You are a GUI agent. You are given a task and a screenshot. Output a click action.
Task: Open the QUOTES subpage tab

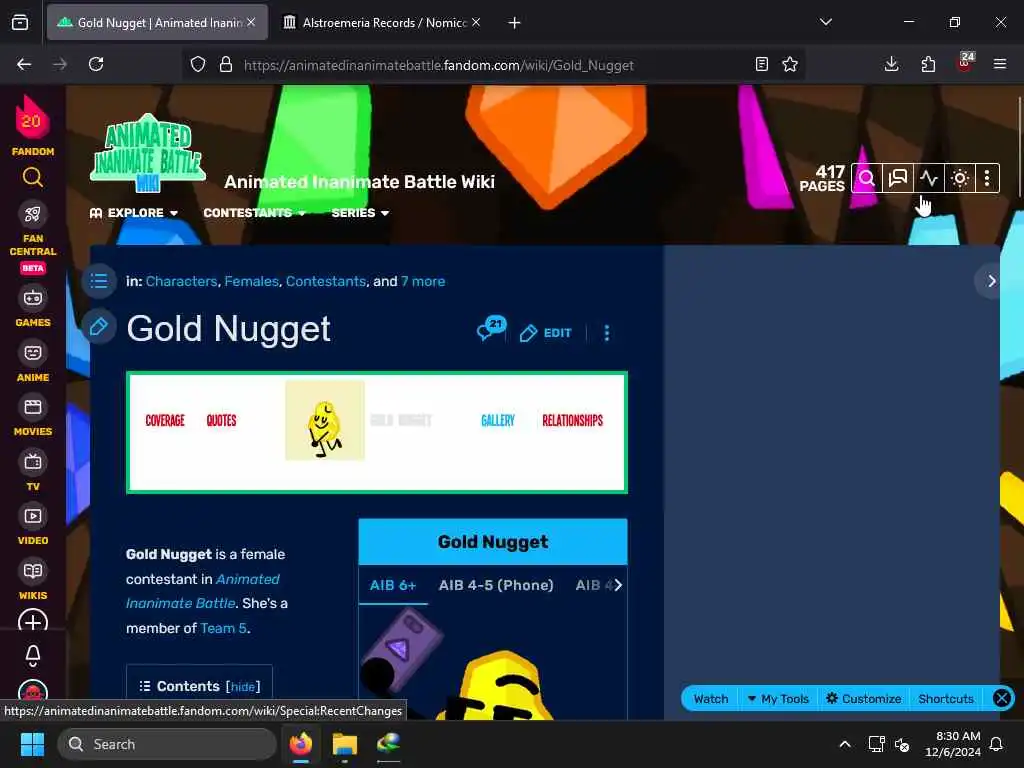(x=221, y=421)
